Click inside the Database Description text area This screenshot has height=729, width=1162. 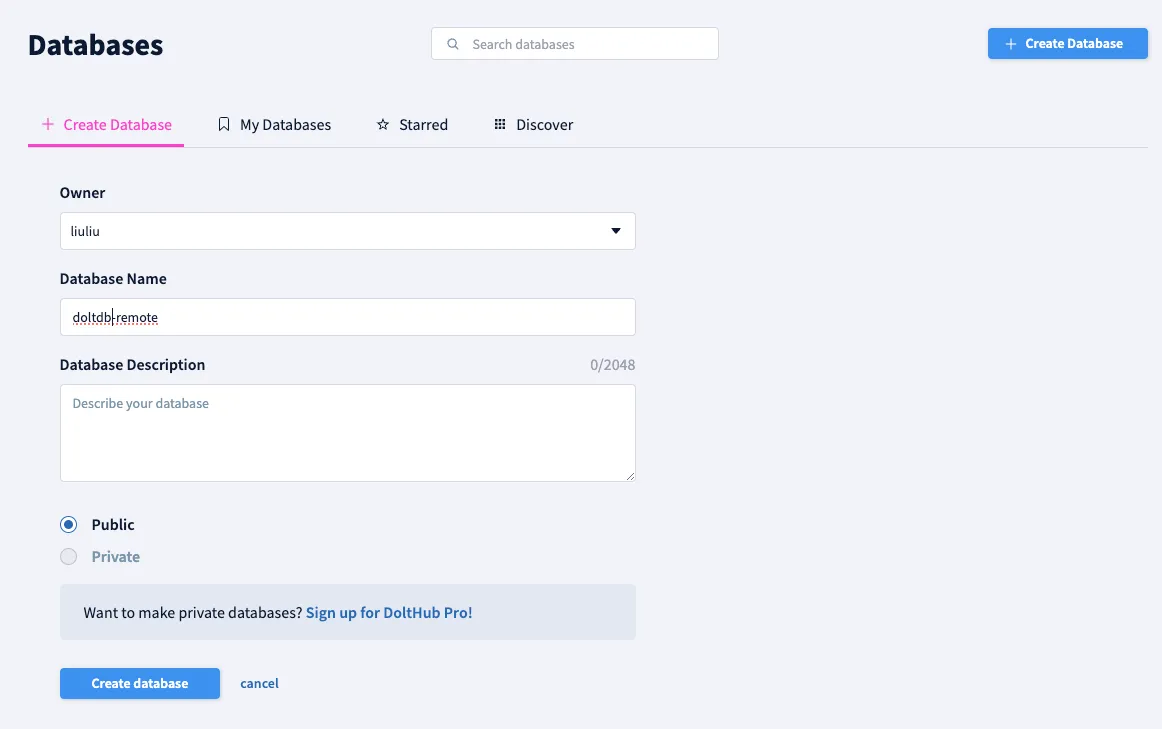point(347,432)
